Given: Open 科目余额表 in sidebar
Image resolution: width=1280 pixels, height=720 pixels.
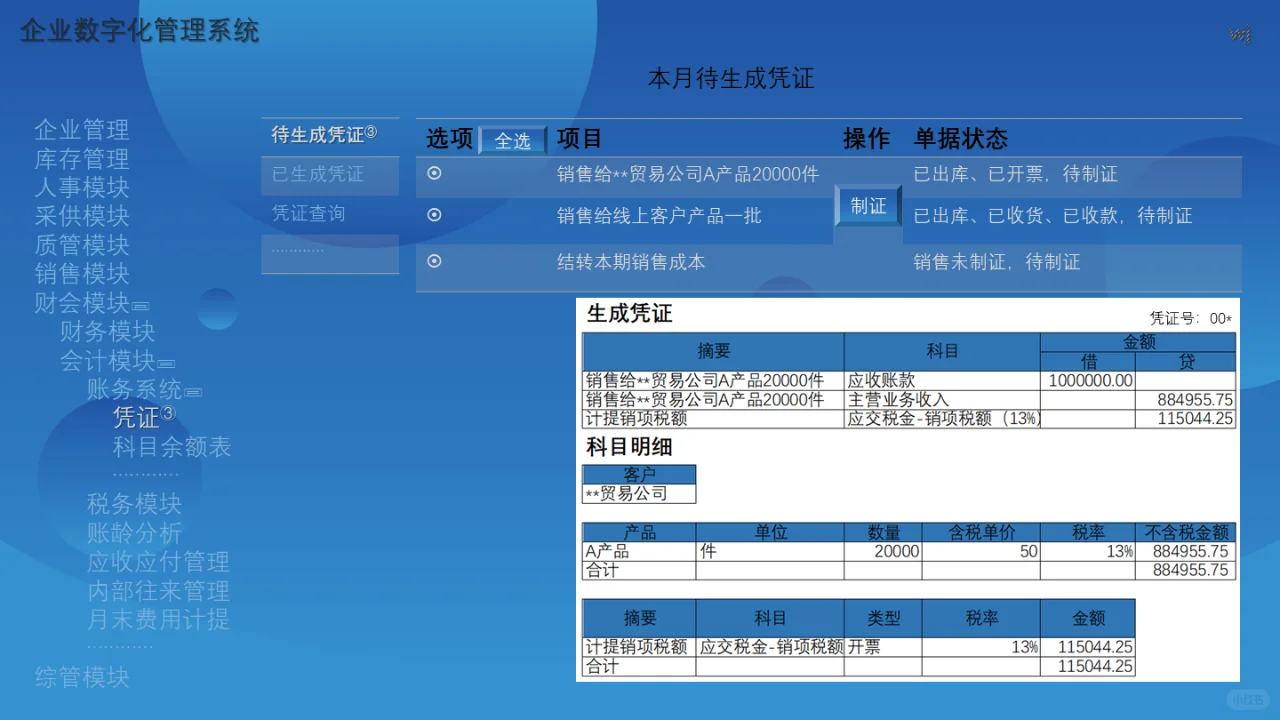Looking at the screenshot, I should point(172,447).
